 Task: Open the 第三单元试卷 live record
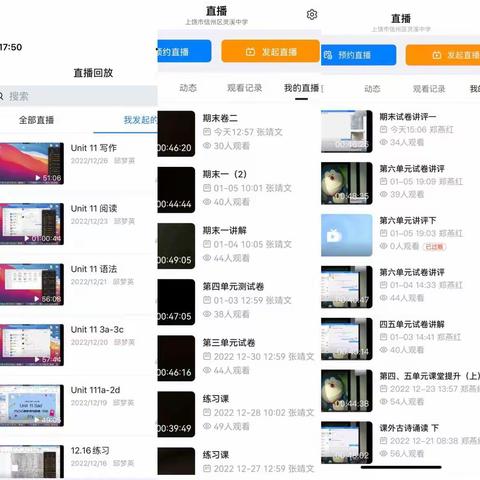[229, 343]
